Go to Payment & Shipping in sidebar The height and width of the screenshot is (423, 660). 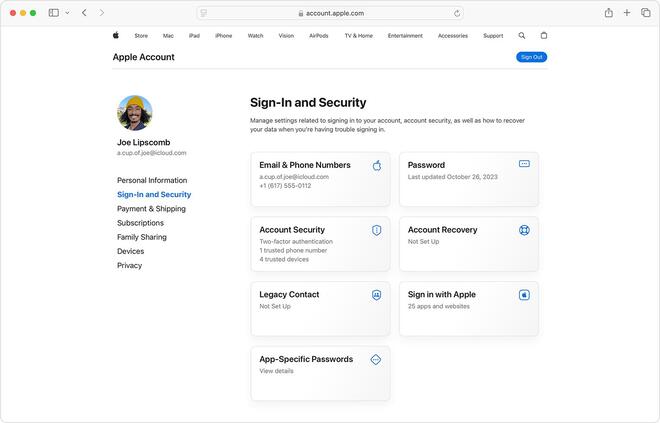(x=151, y=209)
